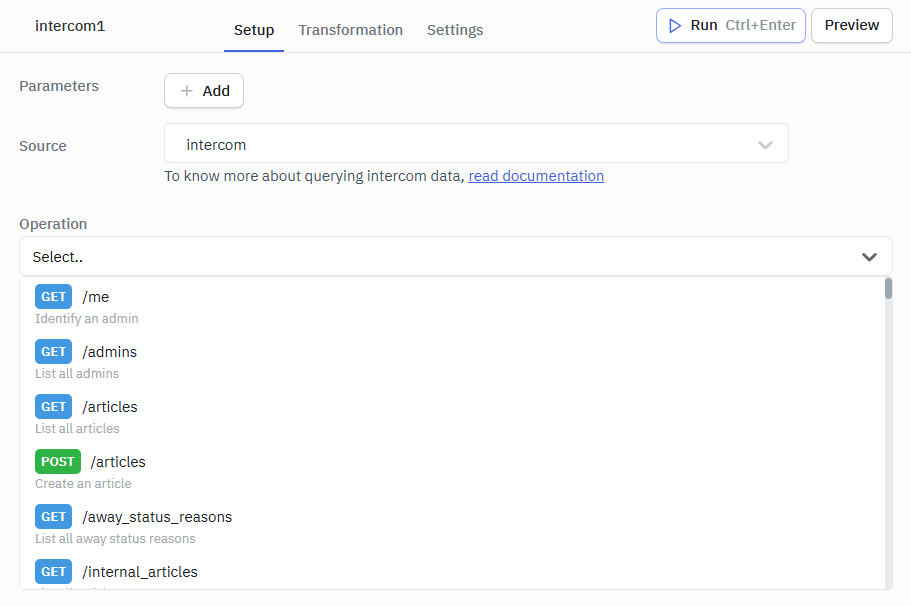Click the Operation Select.. combo box

pos(456,256)
